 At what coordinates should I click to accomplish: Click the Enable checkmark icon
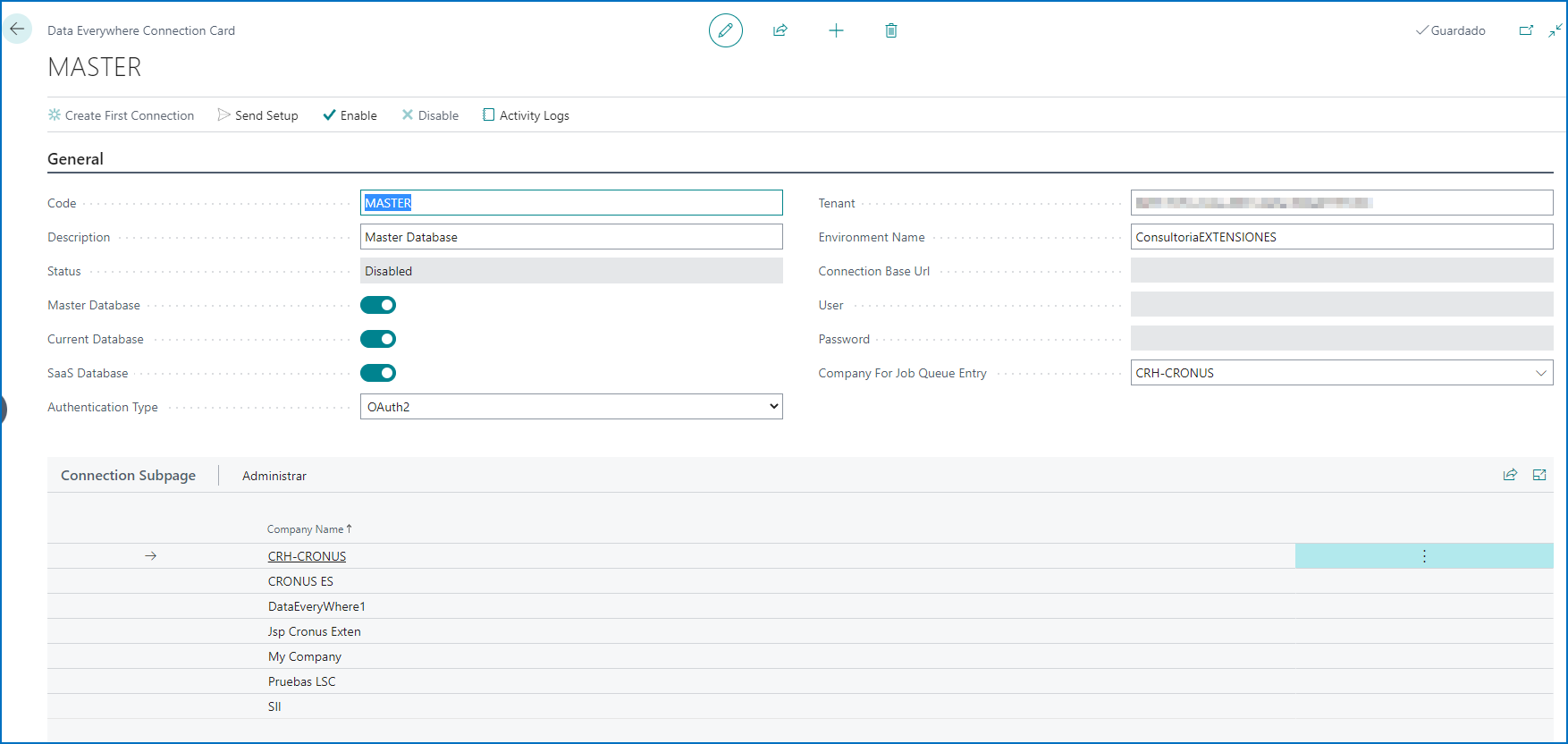click(x=329, y=115)
